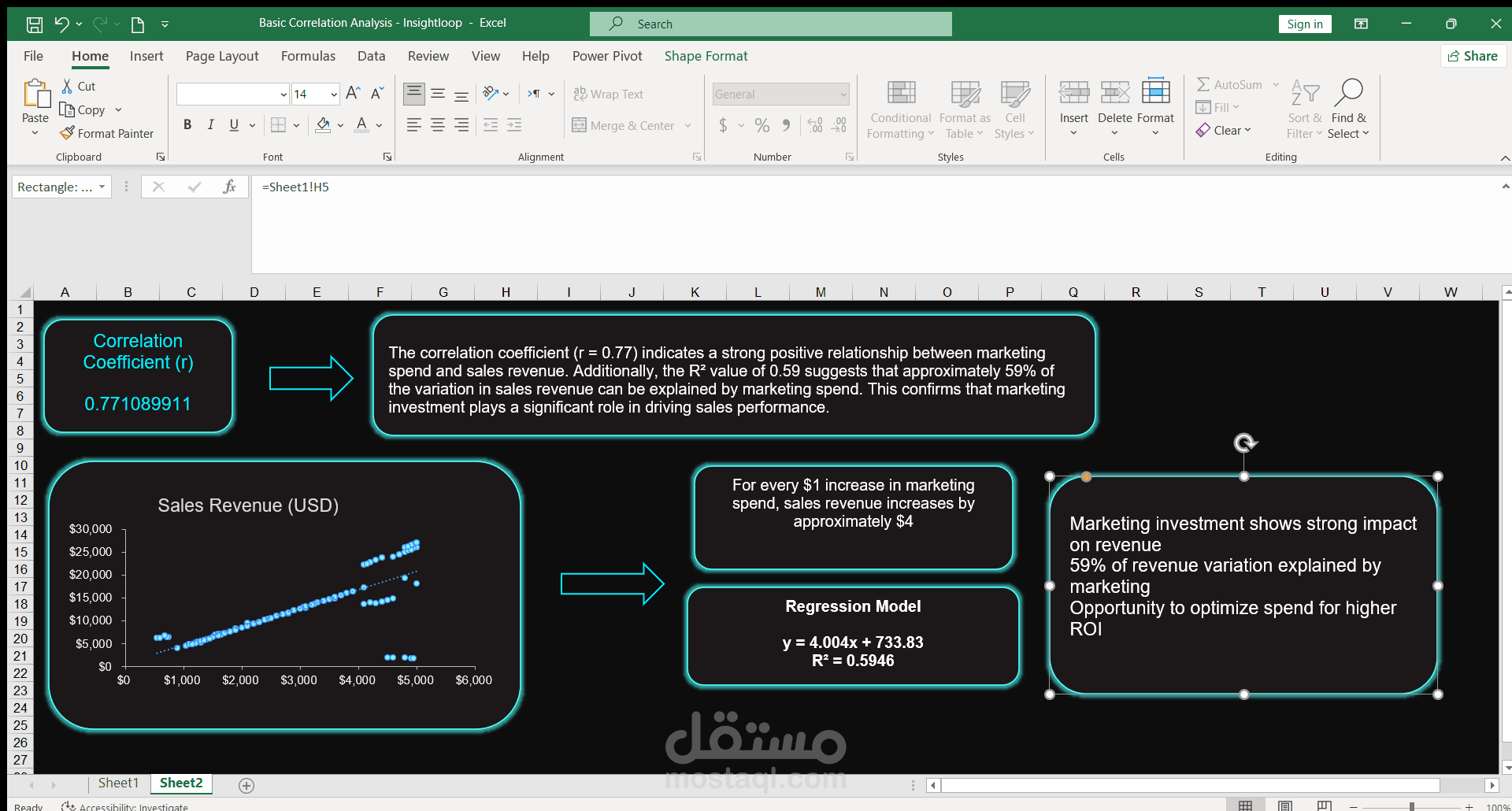The height and width of the screenshot is (811, 1512).
Task: Select the Increase Font Size icon
Action: (351, 92)
